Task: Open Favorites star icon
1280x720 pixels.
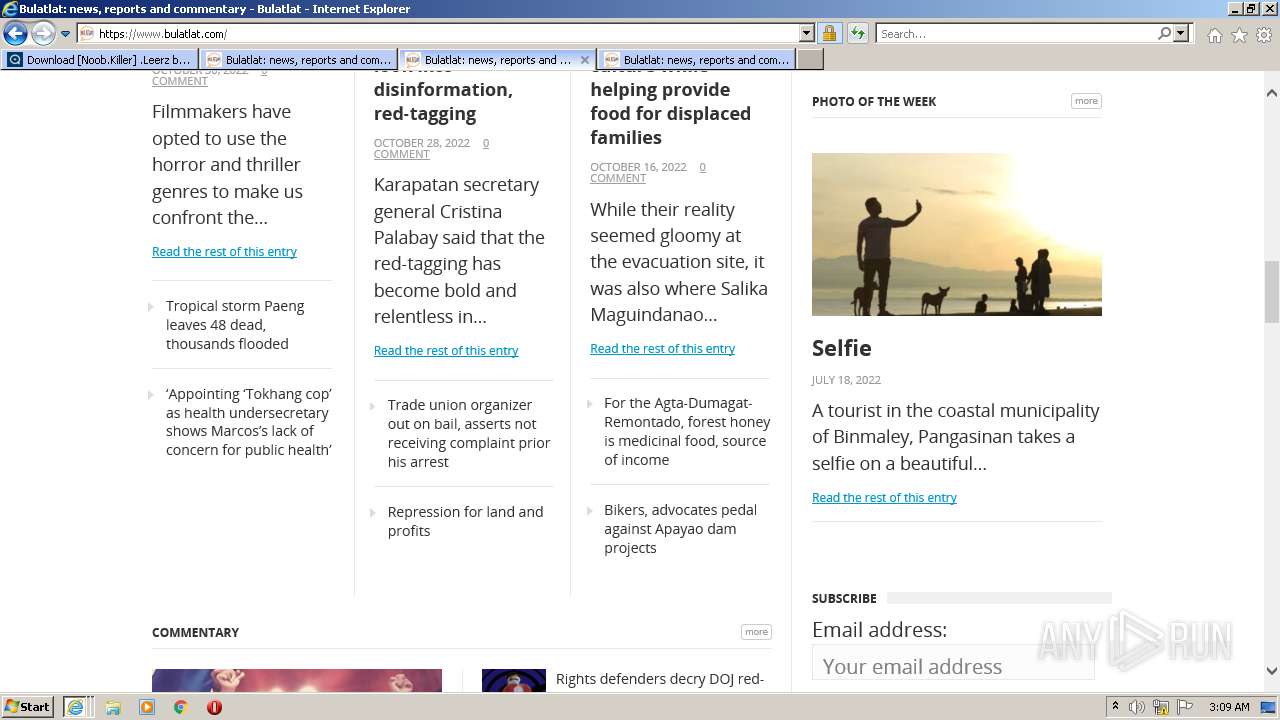Action: click(x=1239, y=35)
